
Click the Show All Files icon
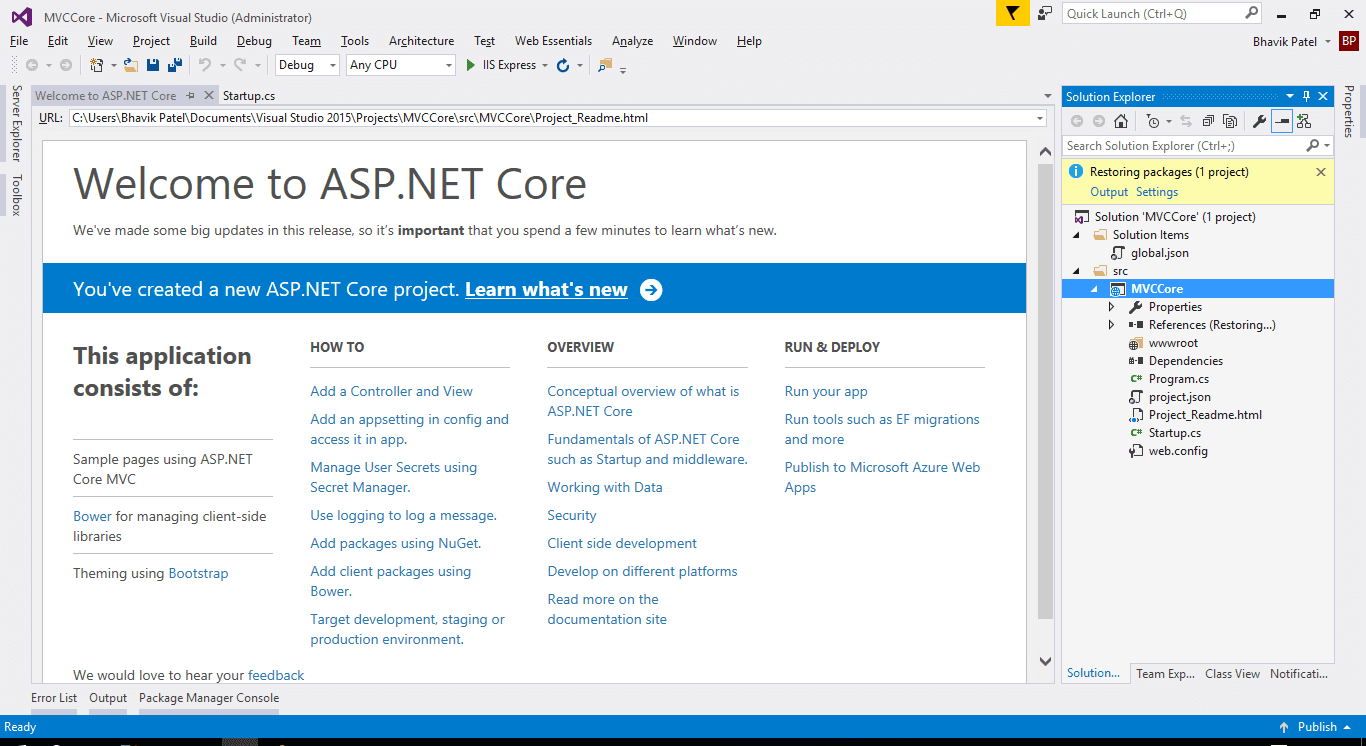coord(1230,121)
